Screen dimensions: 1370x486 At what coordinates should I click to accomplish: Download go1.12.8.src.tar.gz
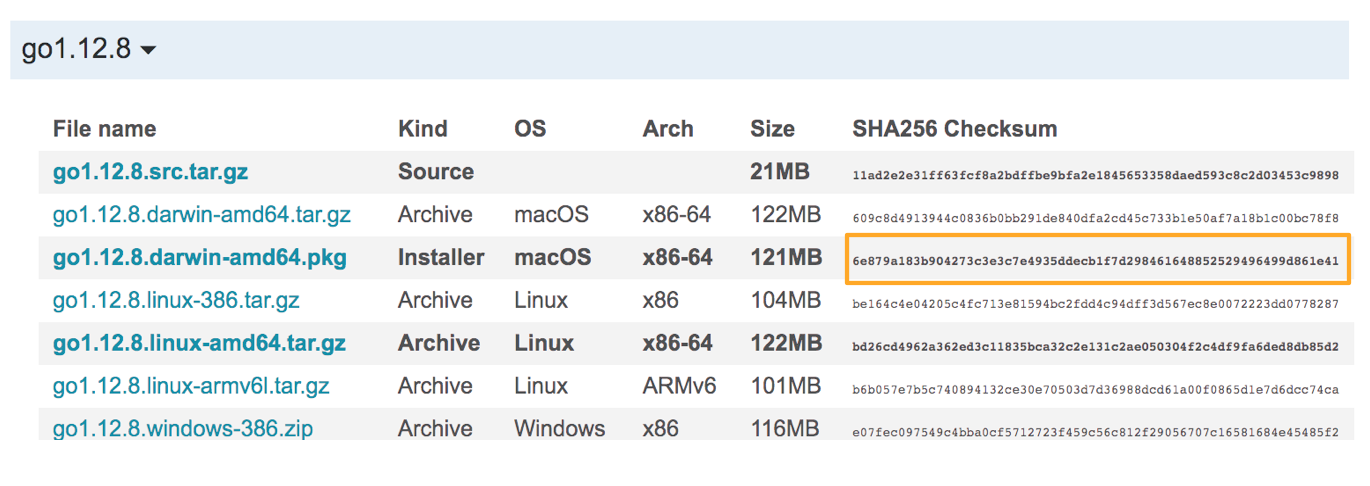coord(150,172)
